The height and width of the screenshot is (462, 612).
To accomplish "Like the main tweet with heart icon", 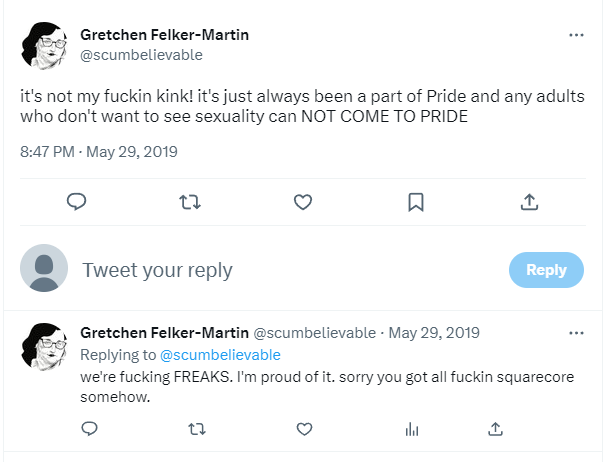I will [303, 202].
